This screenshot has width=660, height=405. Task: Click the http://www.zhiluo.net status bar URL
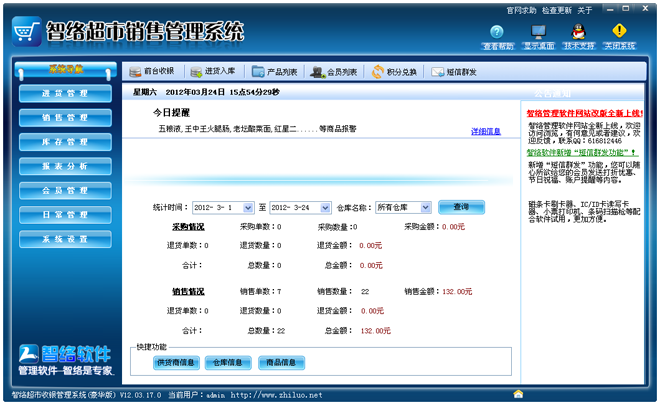tap(277, 395)
